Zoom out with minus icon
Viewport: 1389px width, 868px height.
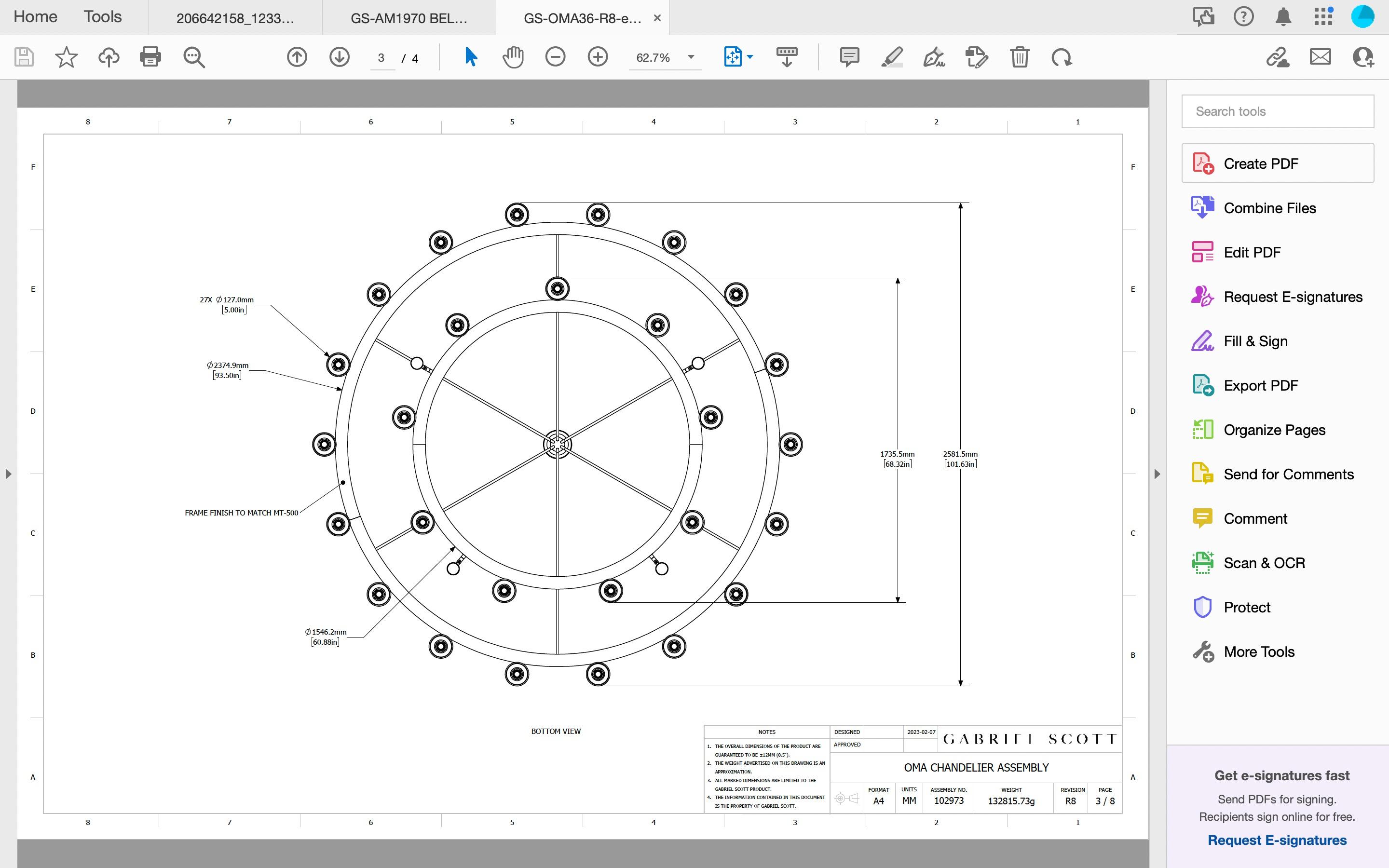[x=555, y=57]
